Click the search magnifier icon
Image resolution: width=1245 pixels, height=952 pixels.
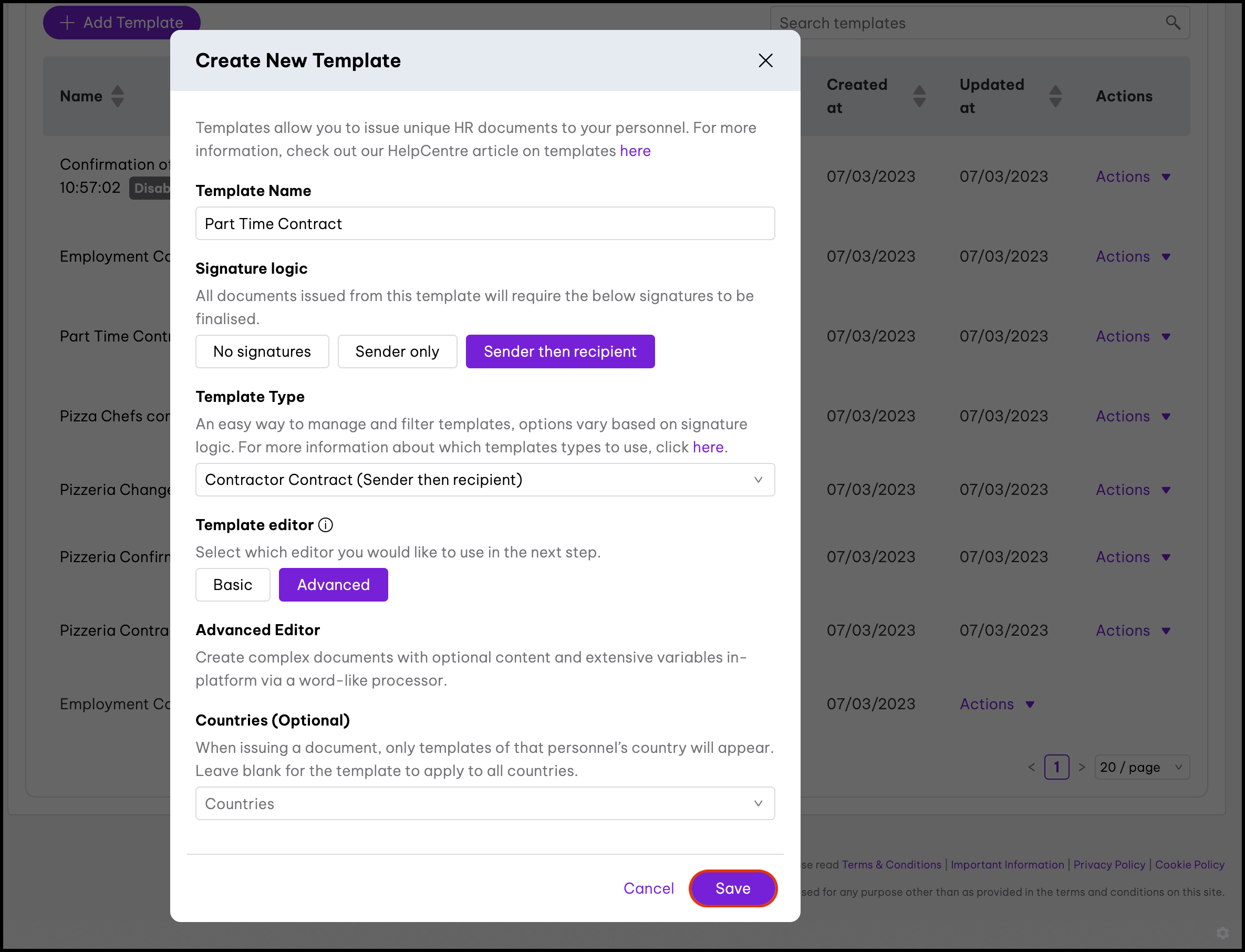click(1173, 23)
